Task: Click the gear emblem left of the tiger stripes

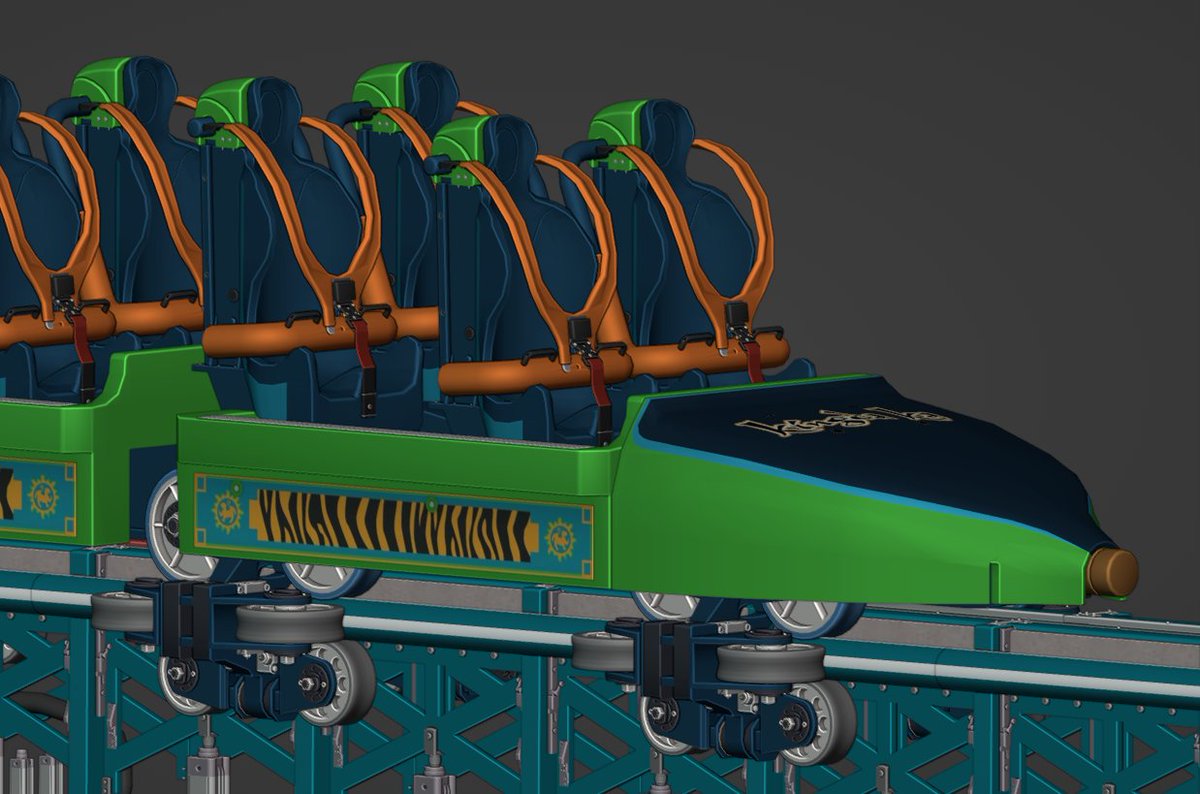Action: 228,510
